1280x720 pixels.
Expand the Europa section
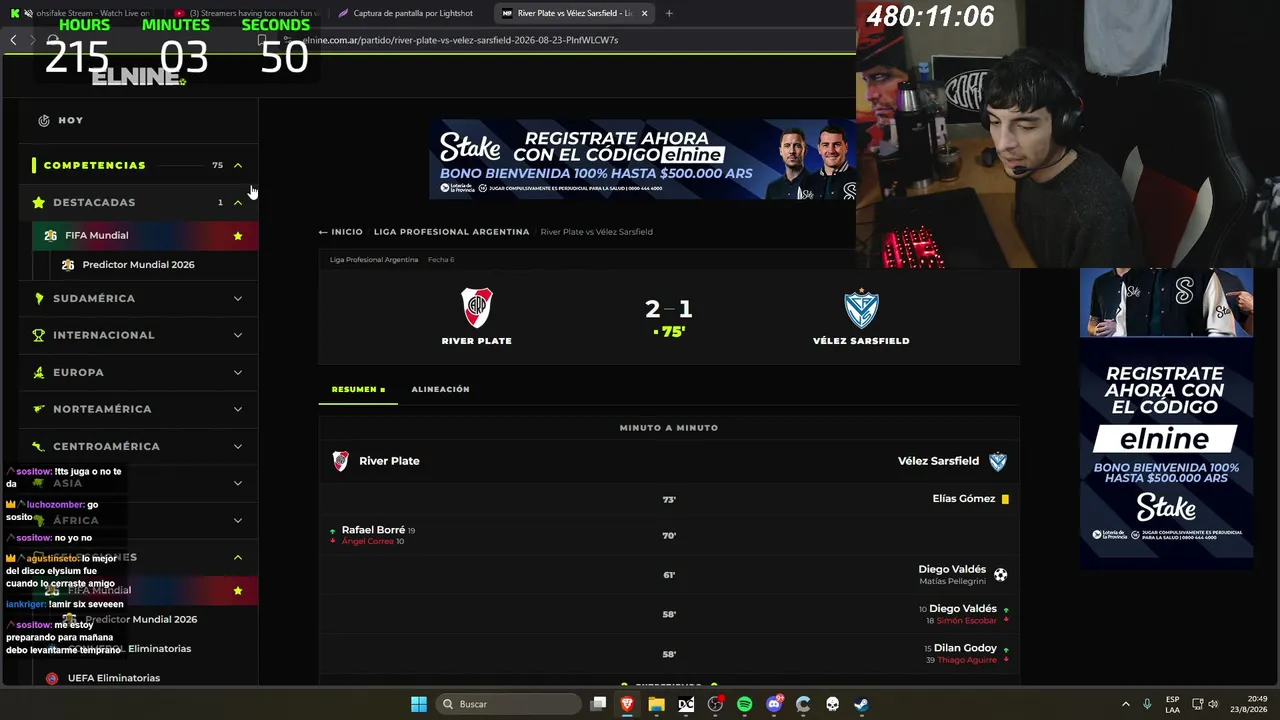[238, 372]
